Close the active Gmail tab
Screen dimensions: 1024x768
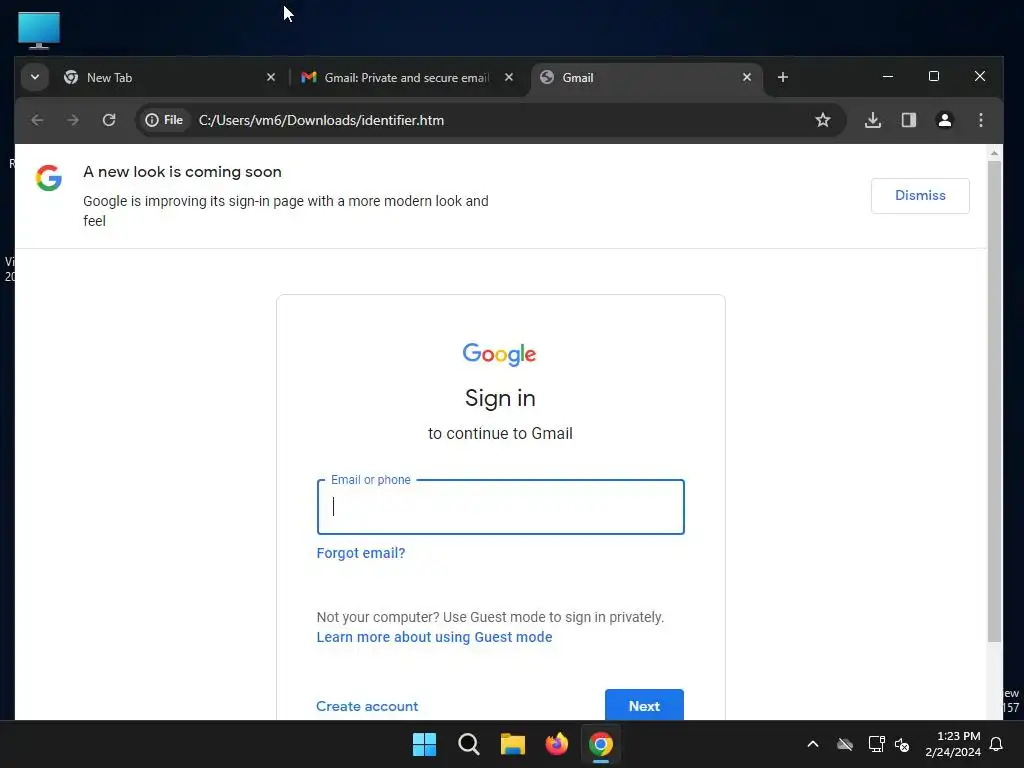pyautogui.click(x=747, y=77)
